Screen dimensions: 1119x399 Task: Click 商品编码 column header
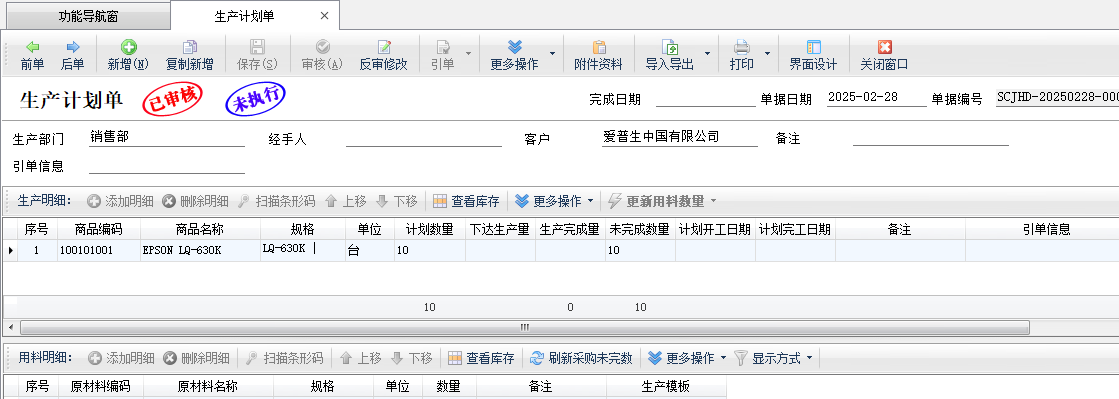(x=99, y=229)
